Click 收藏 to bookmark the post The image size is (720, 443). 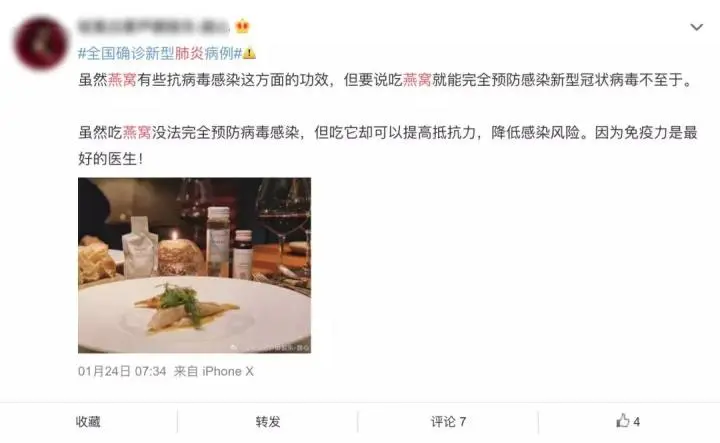88,421
